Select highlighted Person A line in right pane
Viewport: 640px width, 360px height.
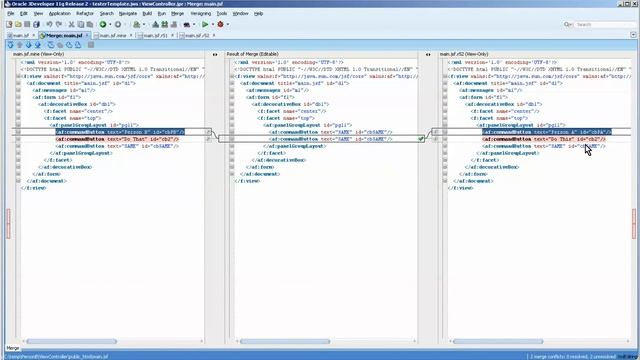pyautogui.click(x=547, y=132)
